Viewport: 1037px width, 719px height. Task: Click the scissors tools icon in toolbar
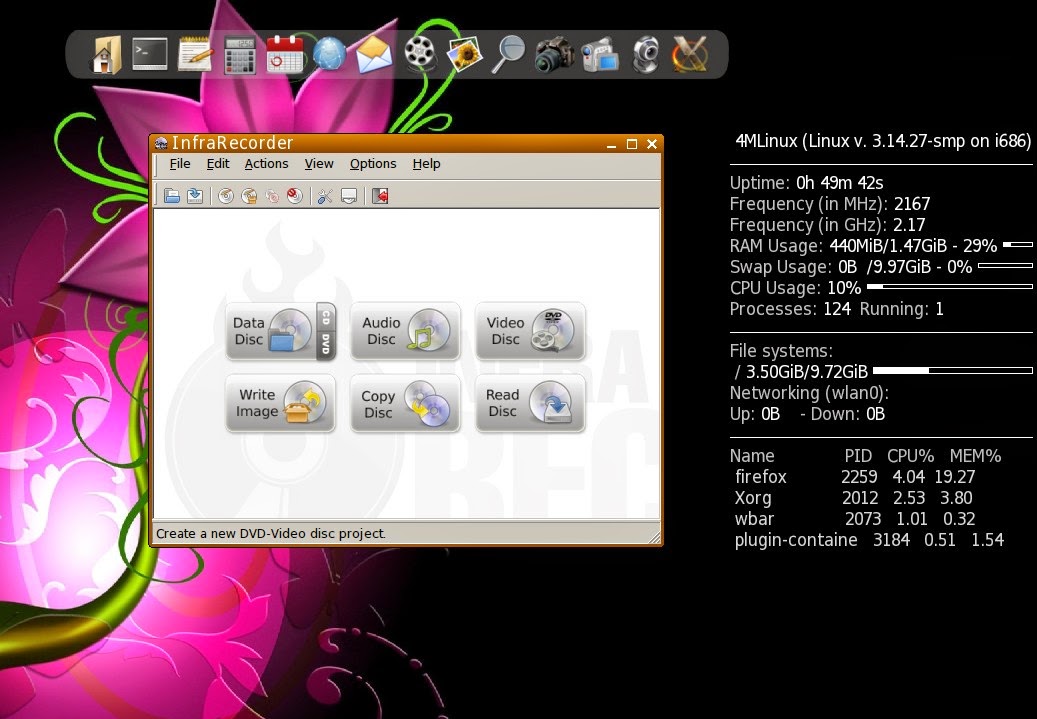(325, 195)
